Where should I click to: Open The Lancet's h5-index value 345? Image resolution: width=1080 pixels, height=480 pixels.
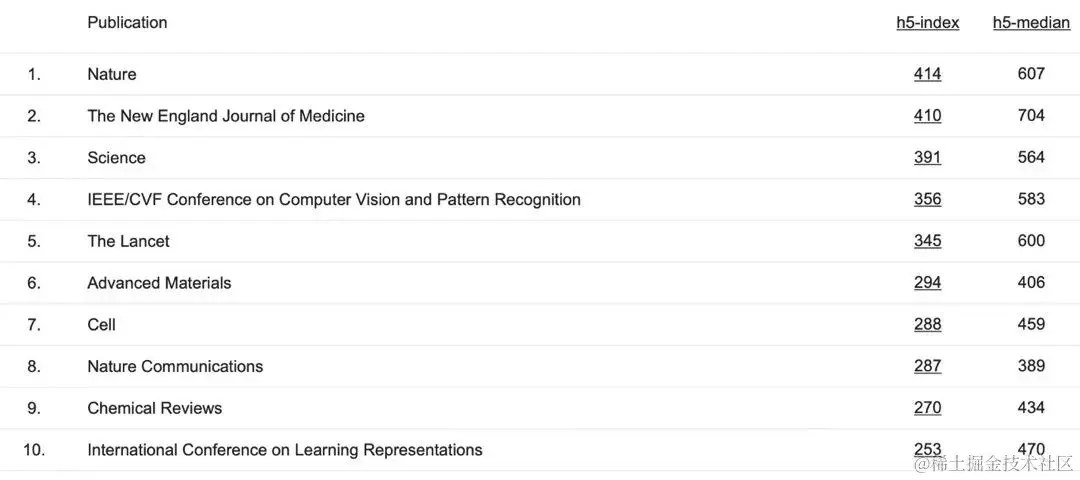(x=927, y=241)
